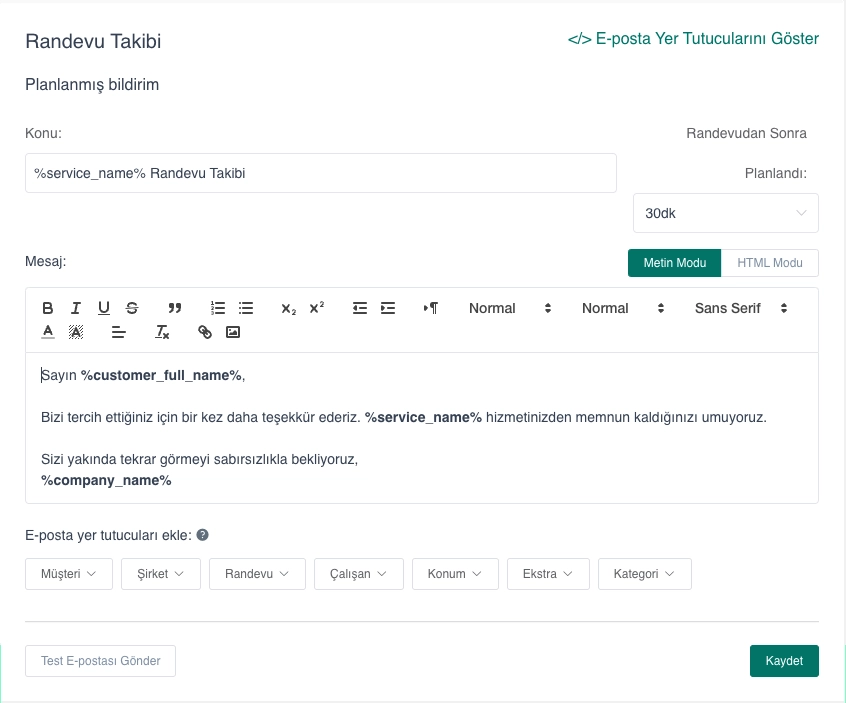
Task: Click the Kaydet button
Action: point(784,661)
